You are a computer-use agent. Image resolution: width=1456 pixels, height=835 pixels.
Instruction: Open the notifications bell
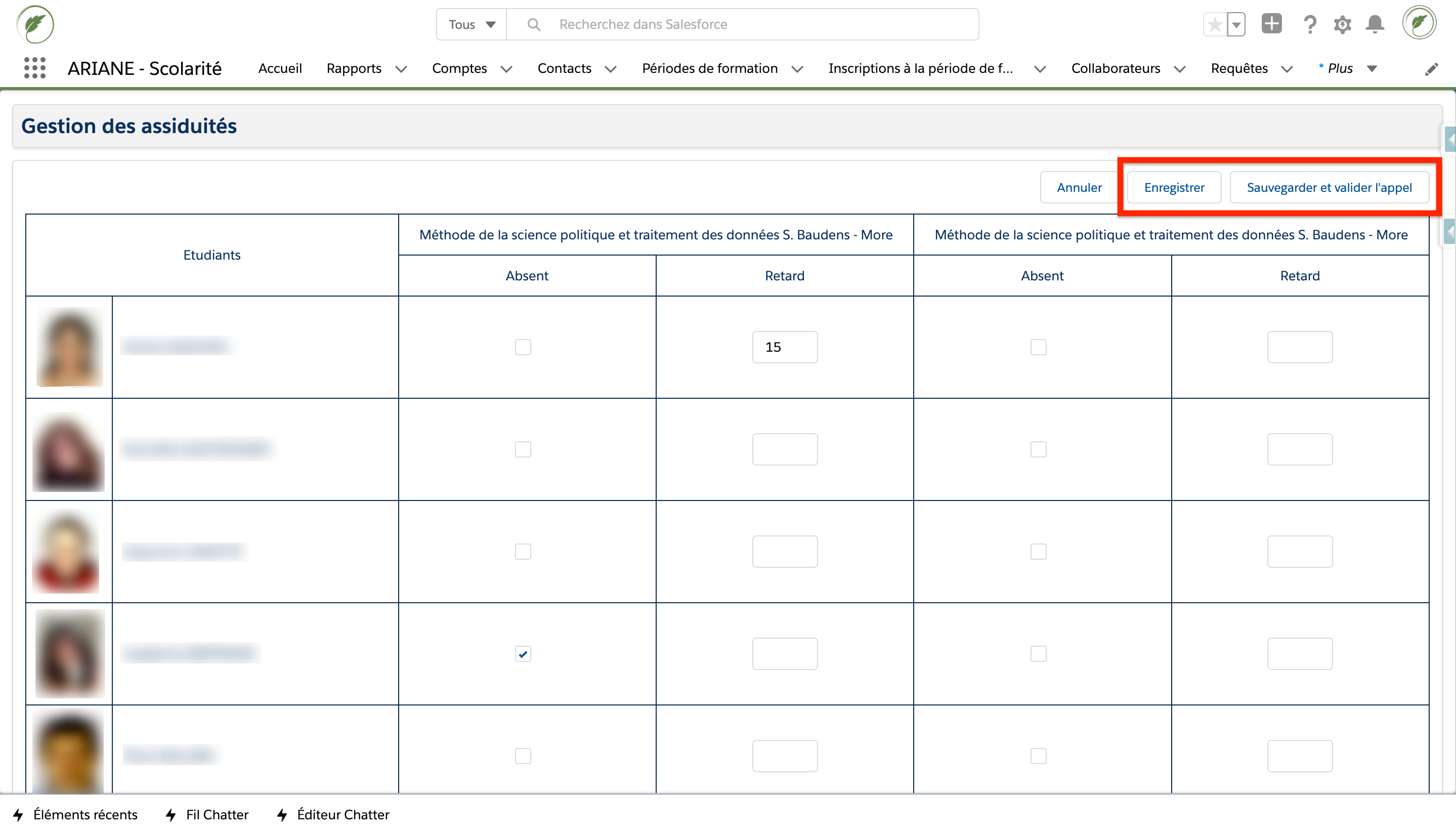[1375, 25]
